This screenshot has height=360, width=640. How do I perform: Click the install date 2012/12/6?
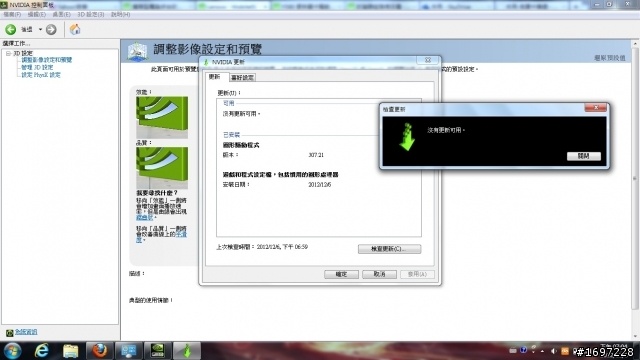(x=320, y=185)
